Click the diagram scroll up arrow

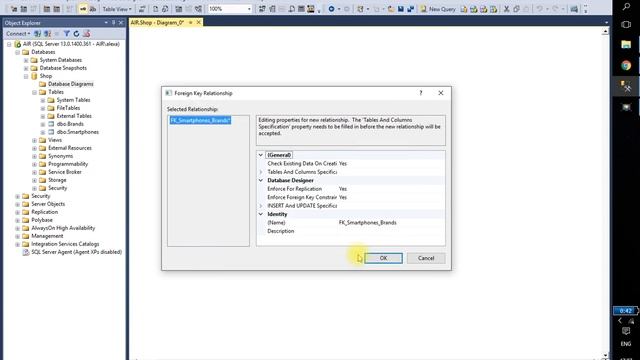point(605,31)
